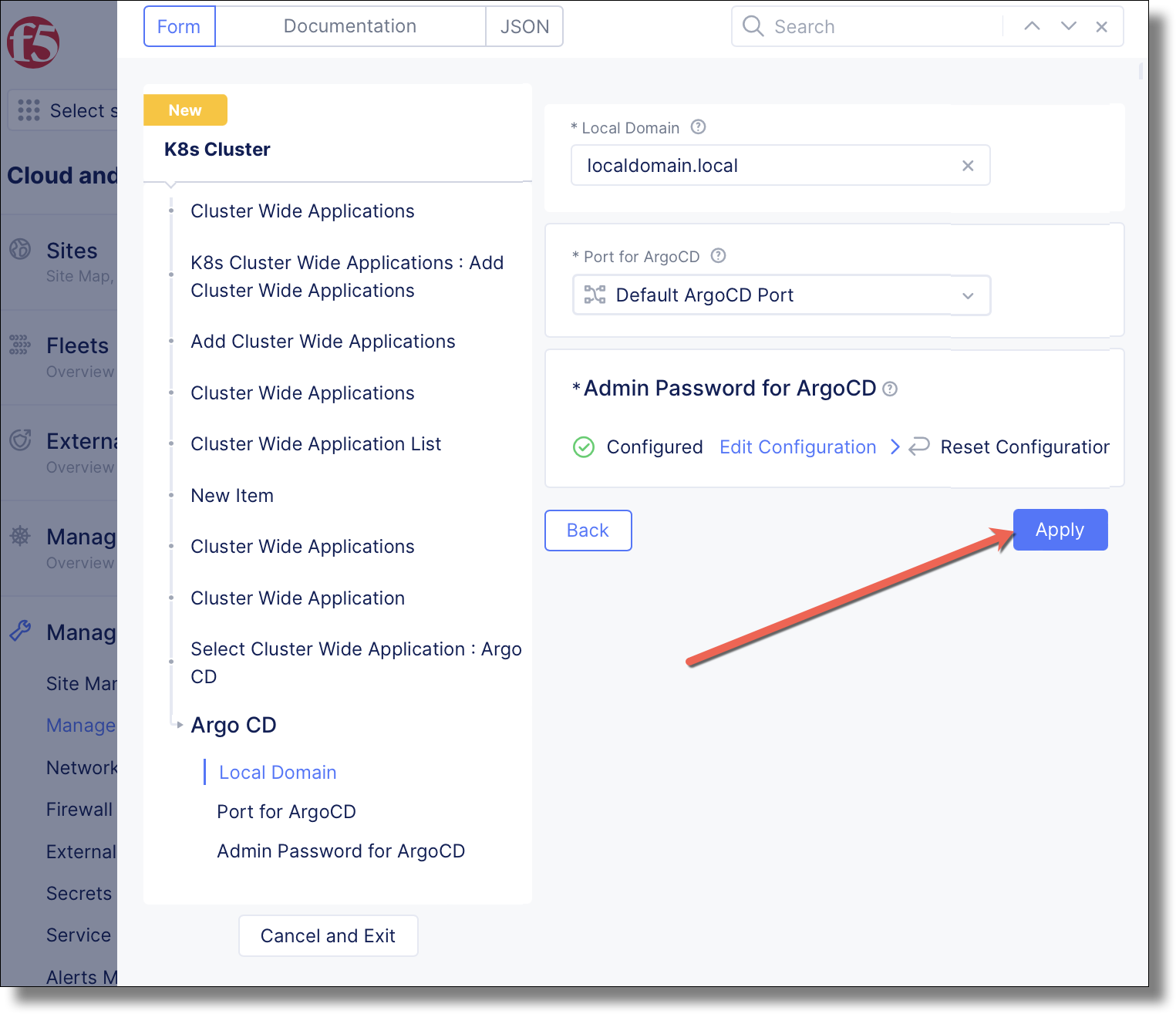Open Firewall in the sidebar
The width and height of the screenshot is (1176, 1014).
(x=79, y=810)
